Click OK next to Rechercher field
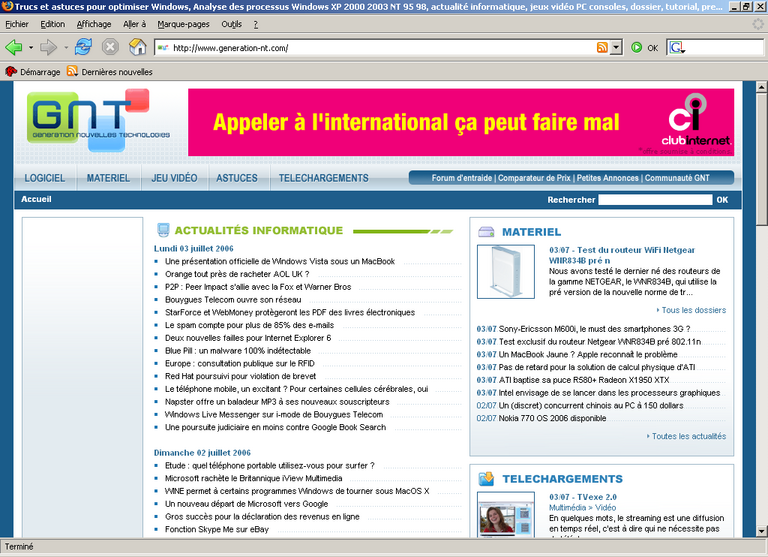768x557 pixels. 722,199
